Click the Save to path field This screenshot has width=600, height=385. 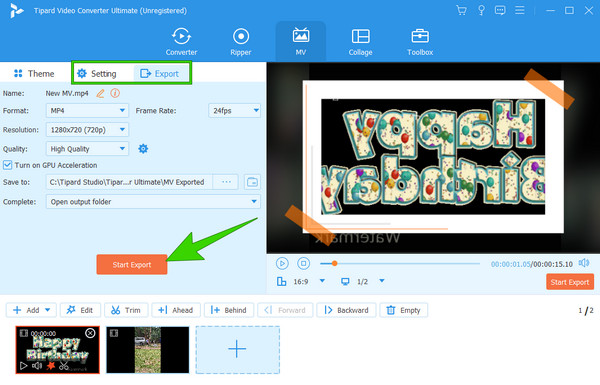pyautogui.click(x=129, y=182)
